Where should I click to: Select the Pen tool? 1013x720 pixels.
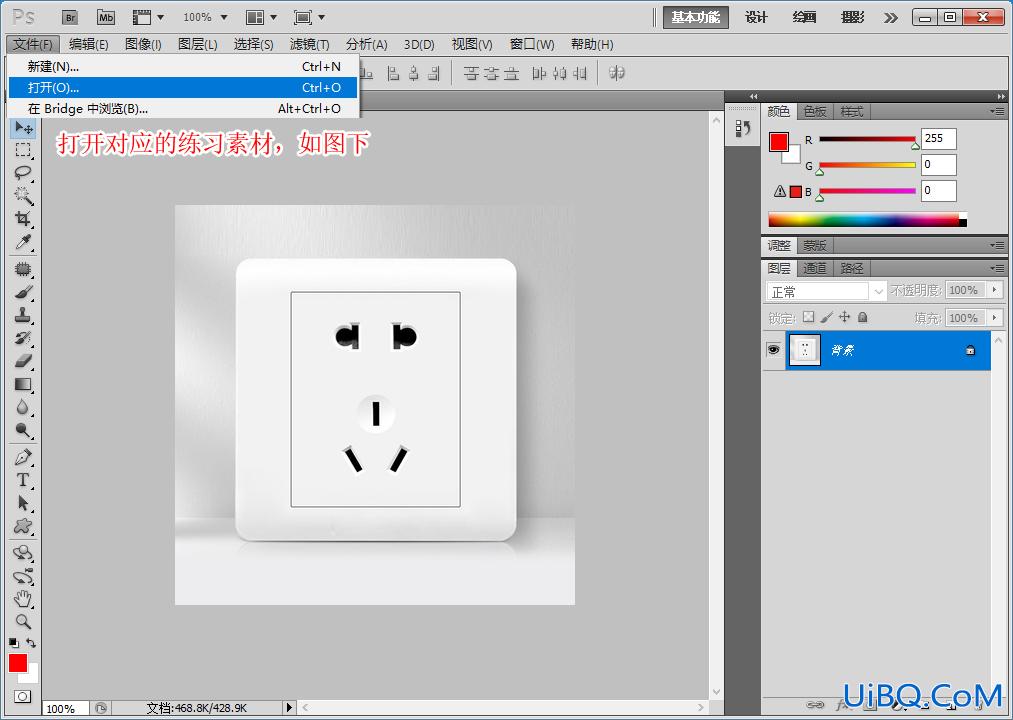pos(23,457)
